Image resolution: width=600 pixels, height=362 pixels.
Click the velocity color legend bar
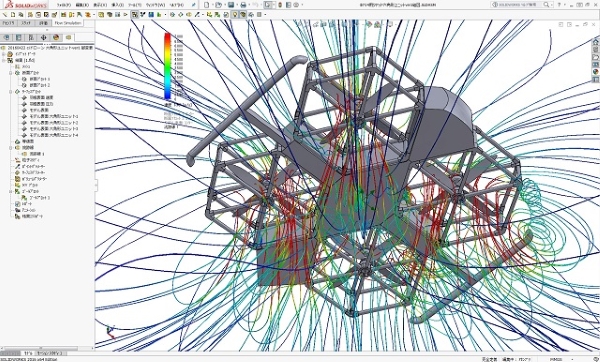coord(168,66)
